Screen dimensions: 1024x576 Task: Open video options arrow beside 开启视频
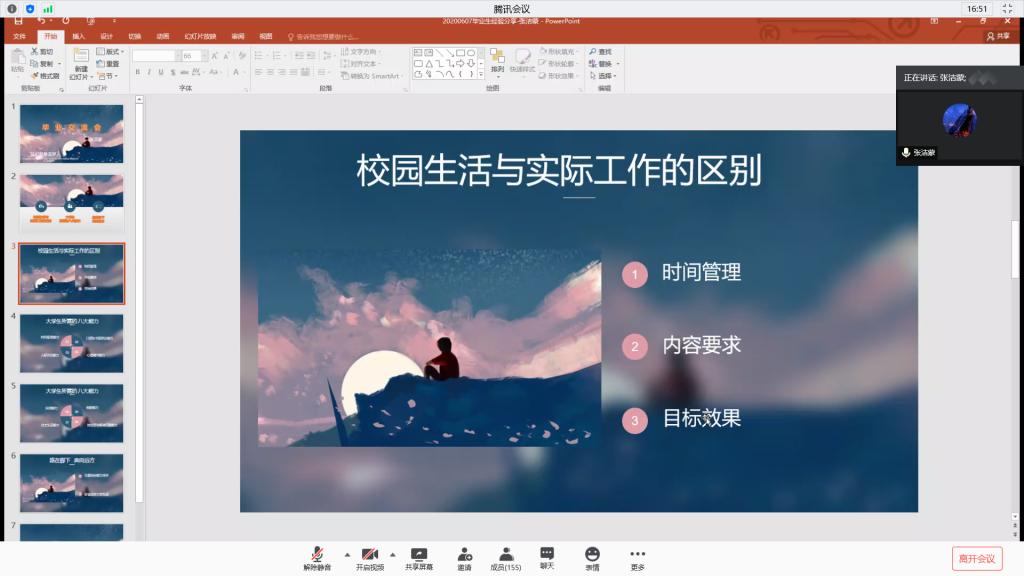(x=392, y=555)
